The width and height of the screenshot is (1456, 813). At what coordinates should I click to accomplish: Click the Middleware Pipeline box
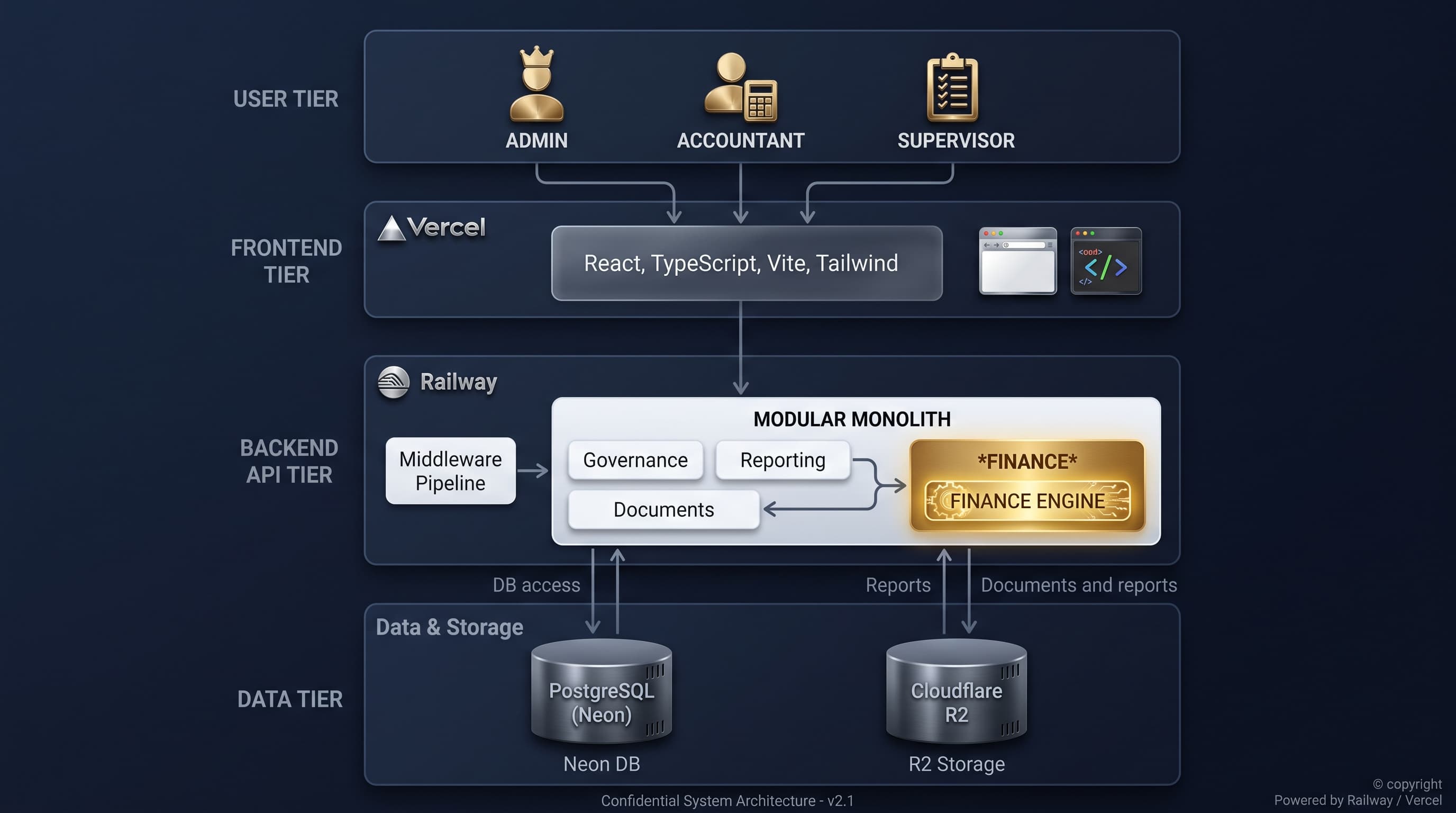[x=450, y=471]
